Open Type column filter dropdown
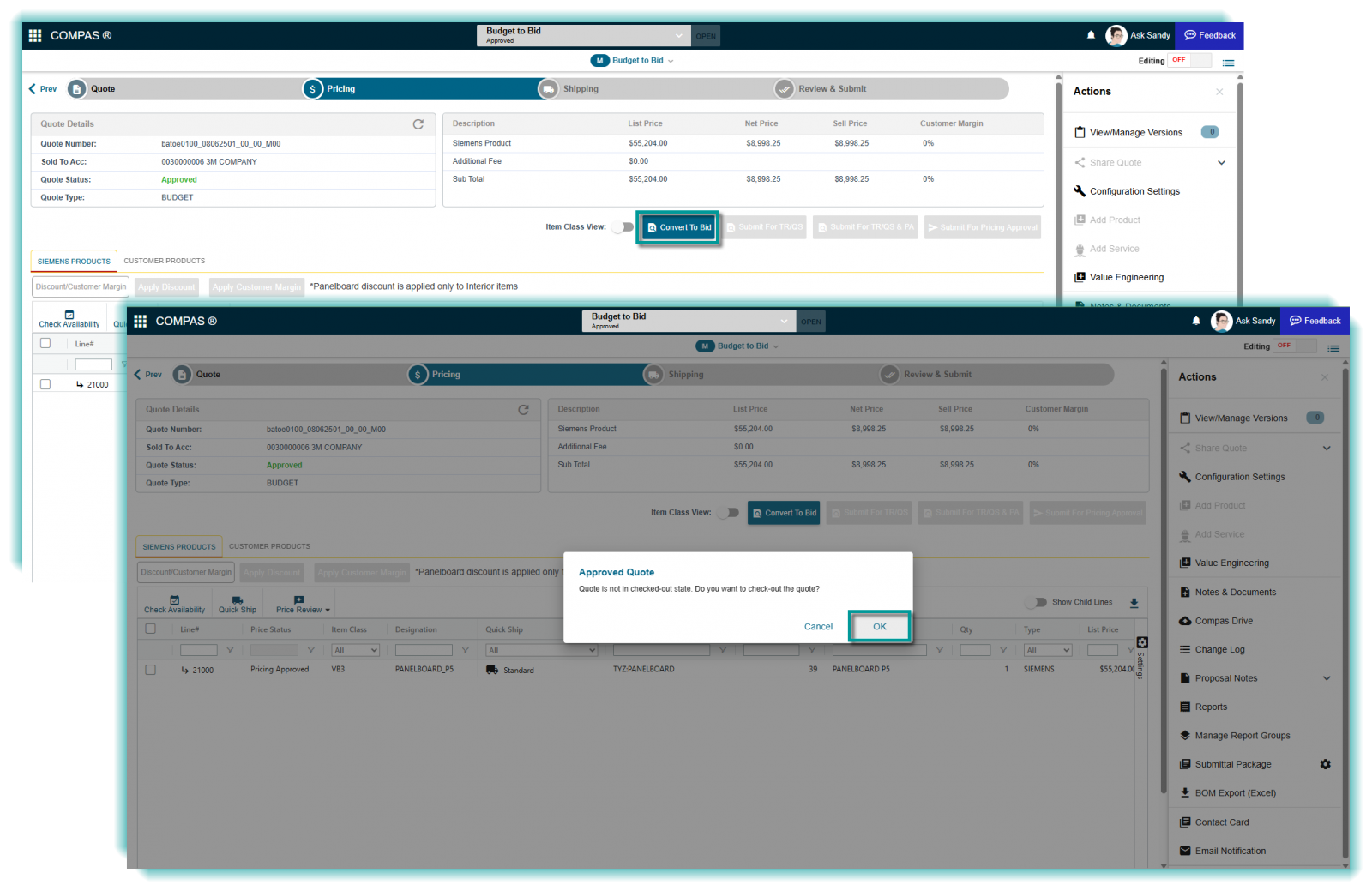This screenshot has width=1372, height=891. (1048, 650)
